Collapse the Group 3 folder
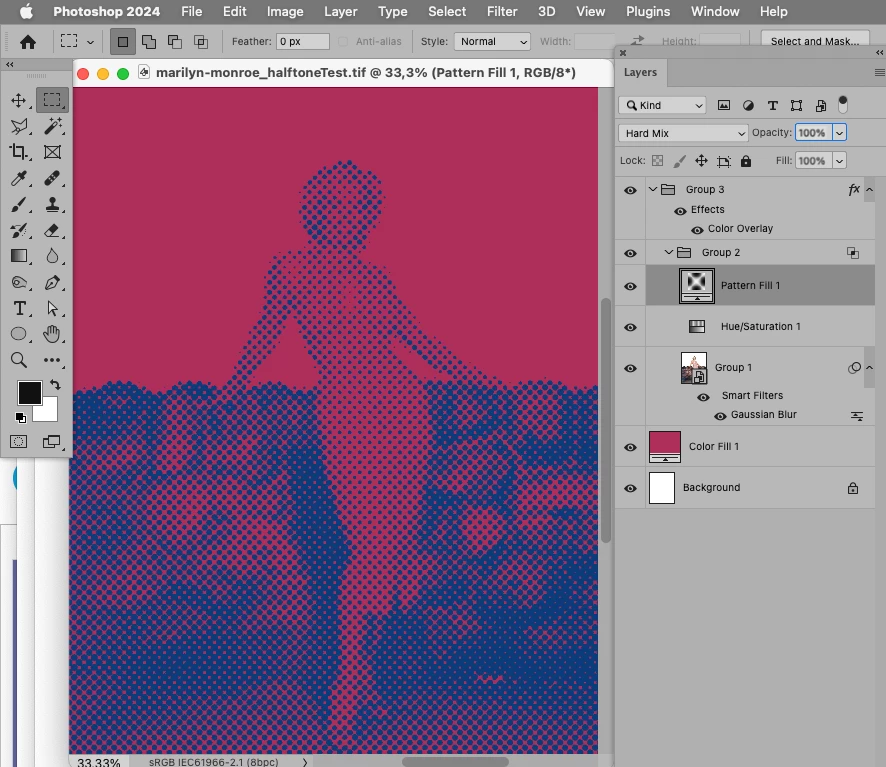The image size is (886, 767). (653, 189)
